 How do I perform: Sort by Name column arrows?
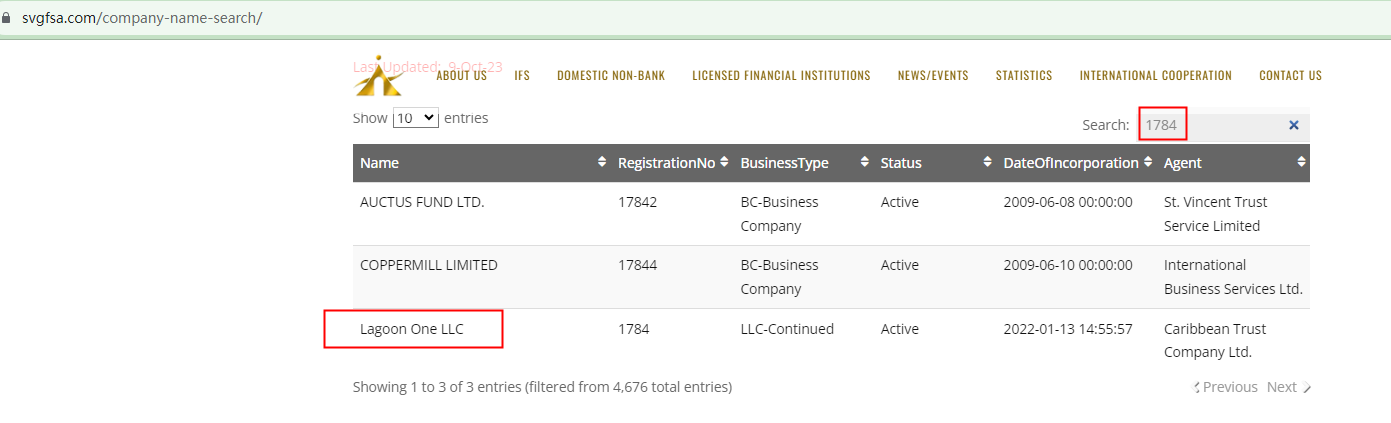tap(602, 162)
